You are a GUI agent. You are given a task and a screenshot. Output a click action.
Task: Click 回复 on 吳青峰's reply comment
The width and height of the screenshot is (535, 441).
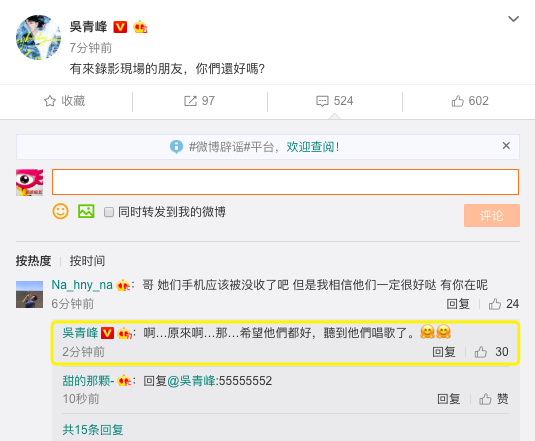[444, 352]
